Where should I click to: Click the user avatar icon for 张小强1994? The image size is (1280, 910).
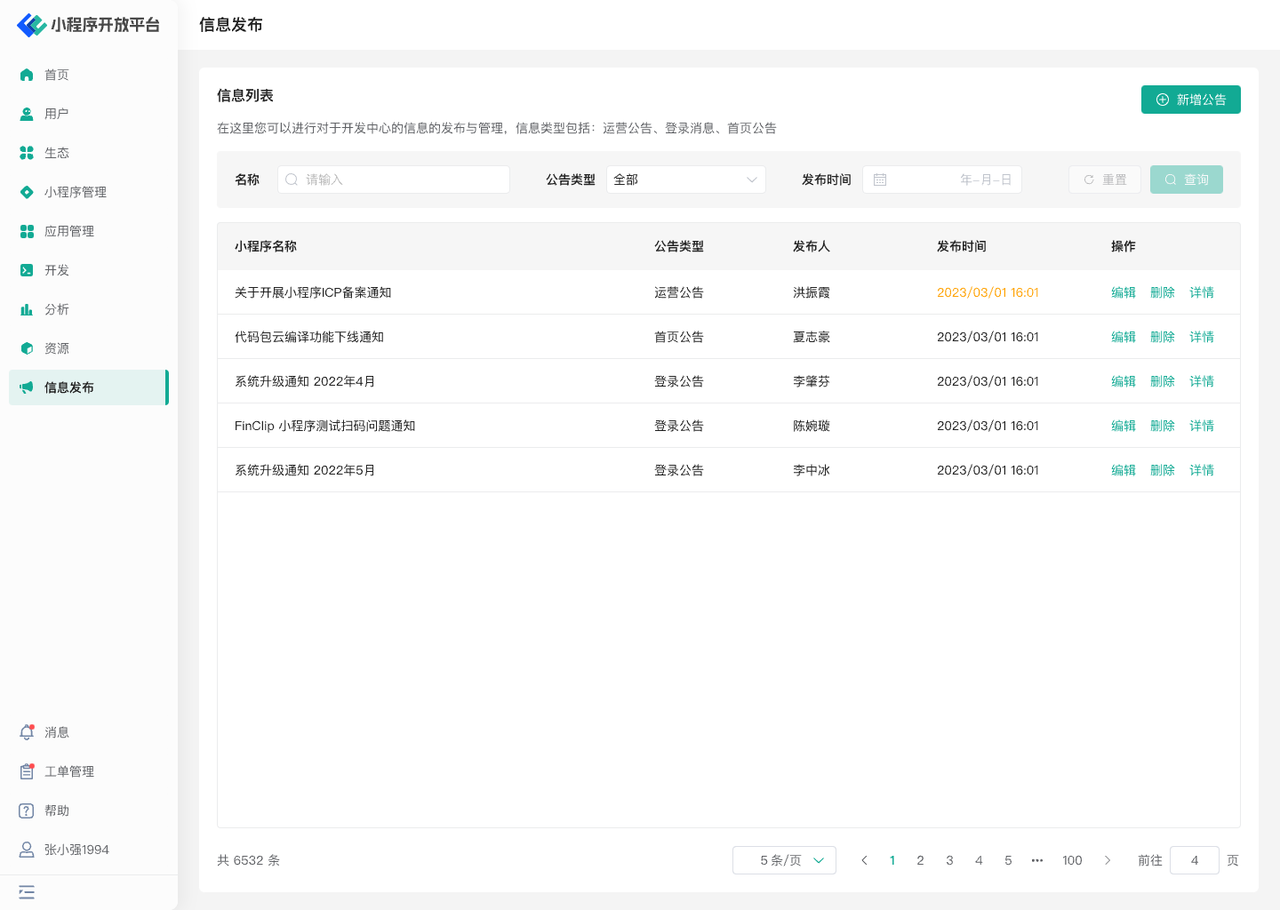[x=27, y=849]
